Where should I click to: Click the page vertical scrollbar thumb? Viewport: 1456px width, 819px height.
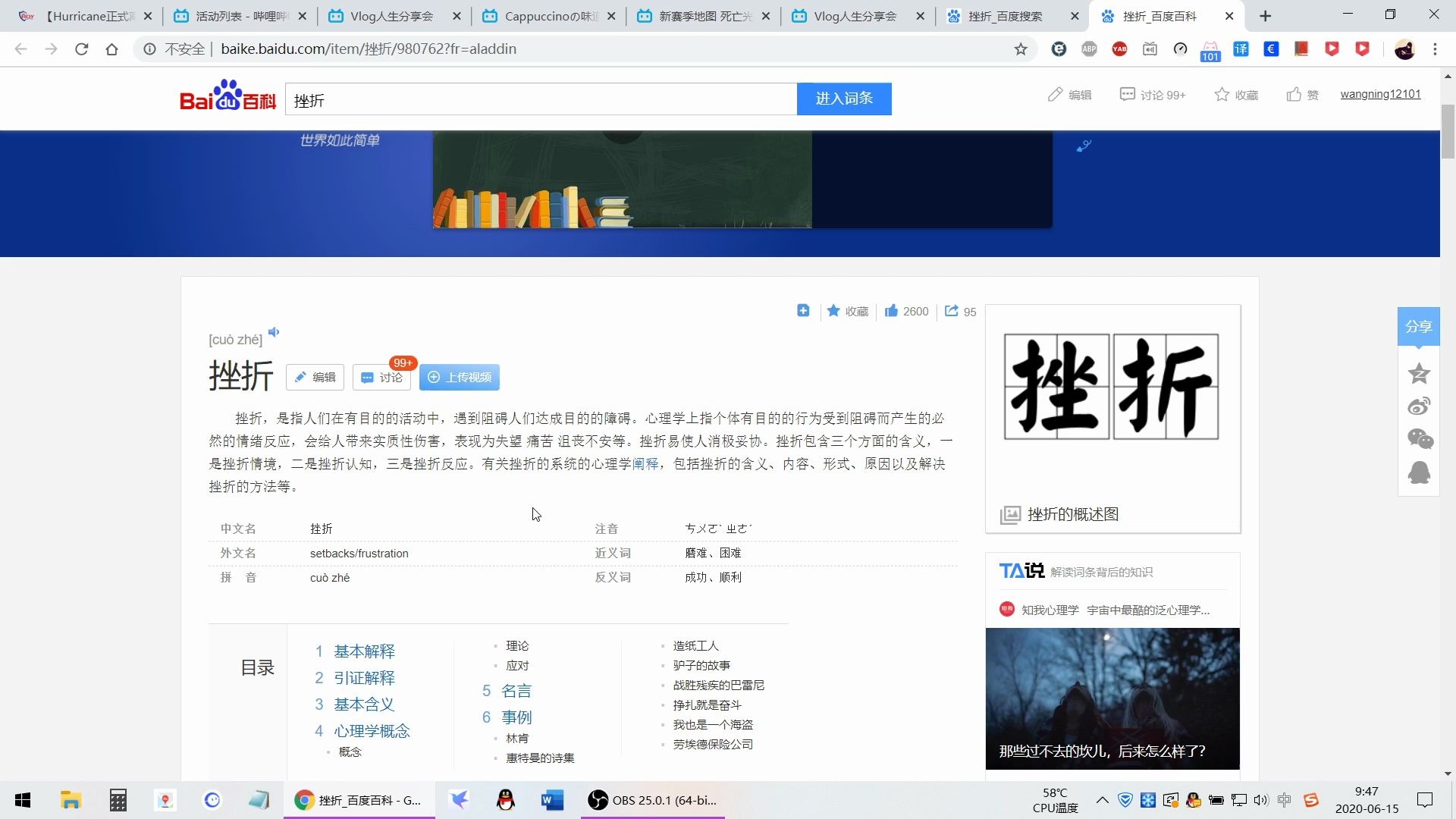tap(1448, 131)
